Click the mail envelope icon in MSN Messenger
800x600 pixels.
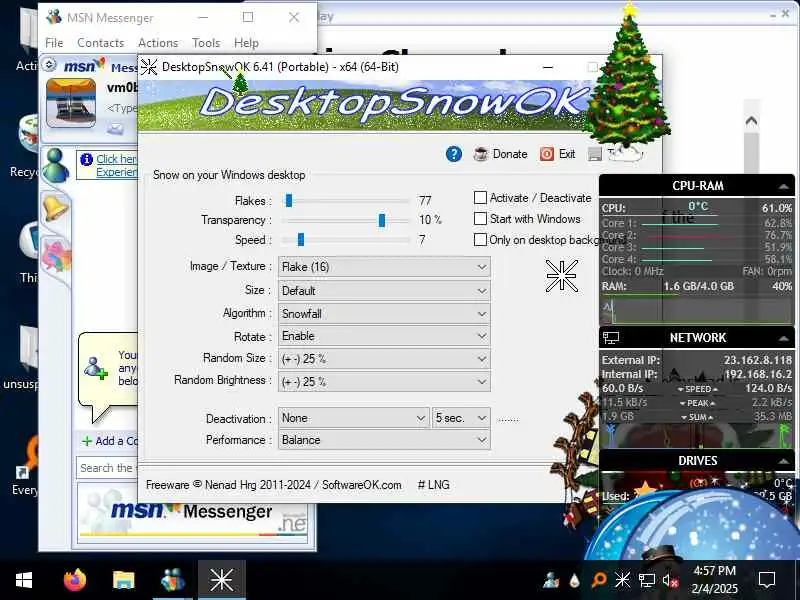pyautogui.click(x=115, y=128)
